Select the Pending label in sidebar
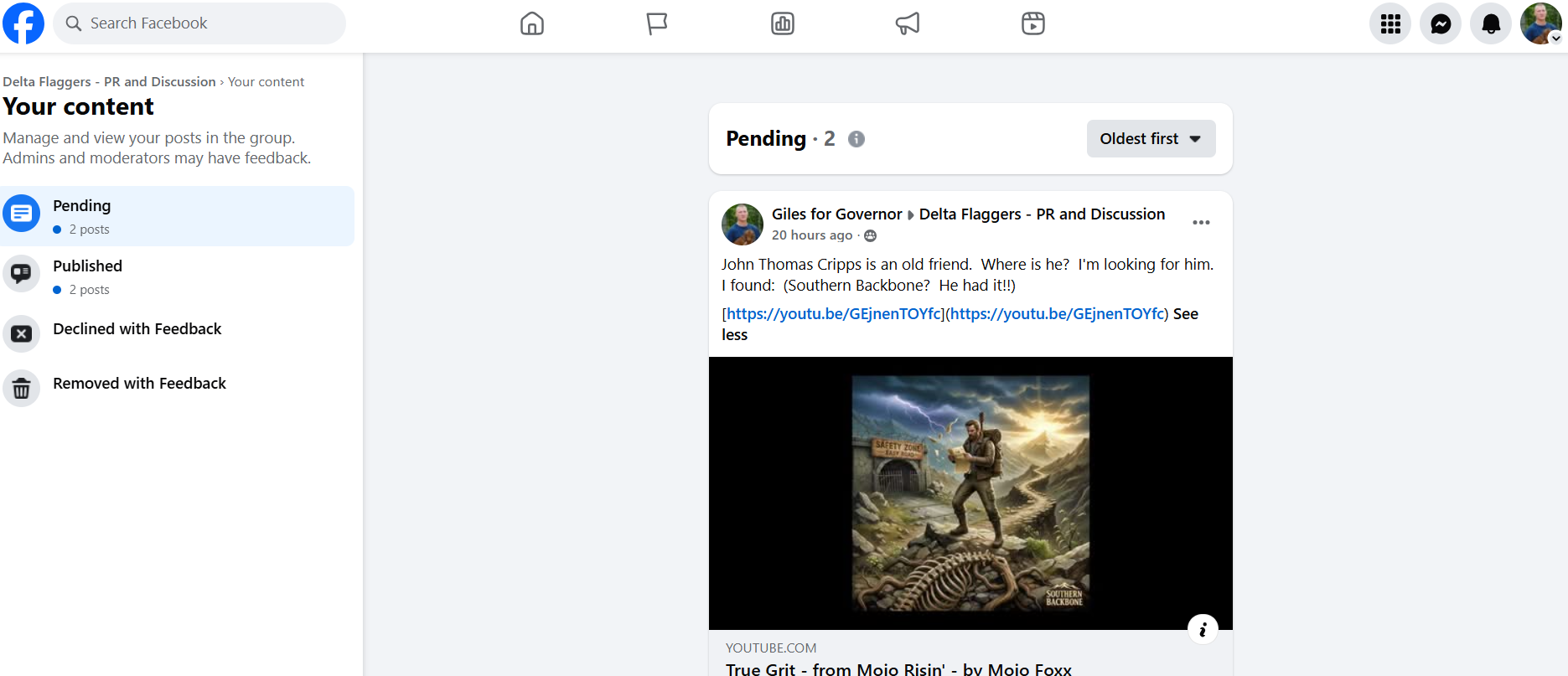This screenshot has height=676, width=1568. click(82, 206)
